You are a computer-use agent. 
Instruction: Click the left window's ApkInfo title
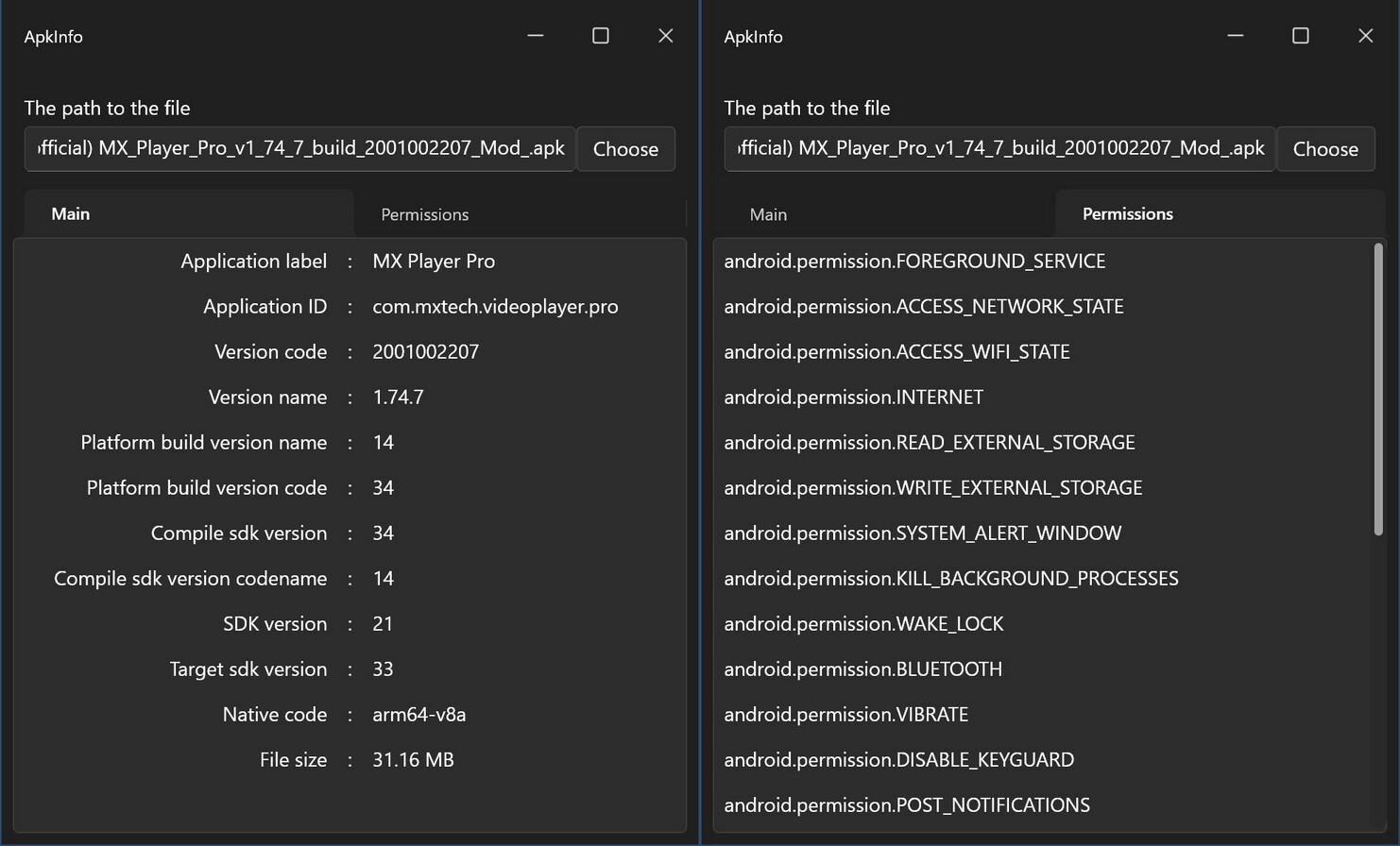pyautogui.click(x=53, y=37)
